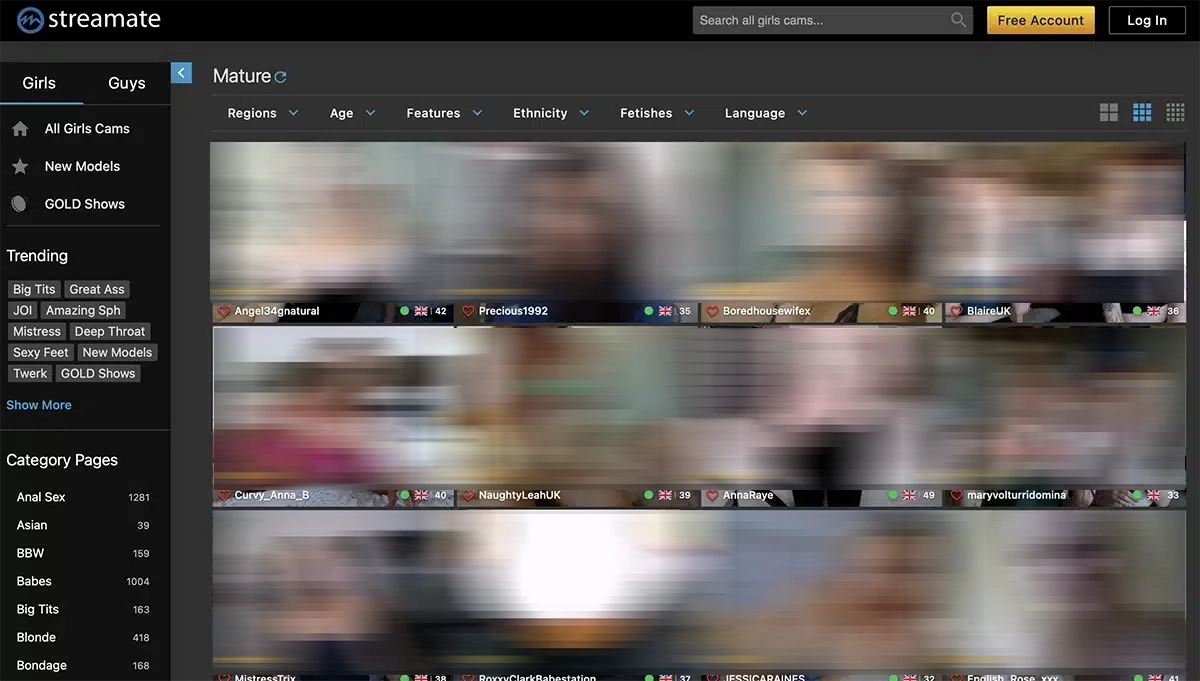Image resolution: width=1200 pixels, height=681 pixels.
Task: Click the magnifying glass search icon
Action: coord(958,20)
